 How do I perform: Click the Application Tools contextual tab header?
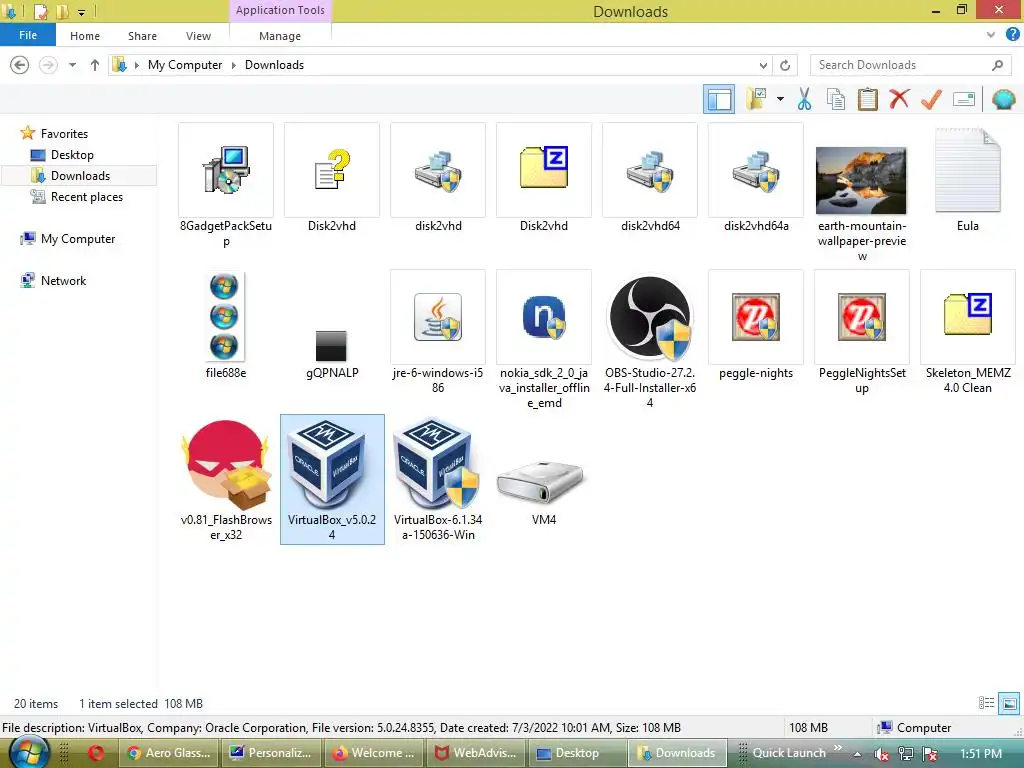[x=280, y=10]
